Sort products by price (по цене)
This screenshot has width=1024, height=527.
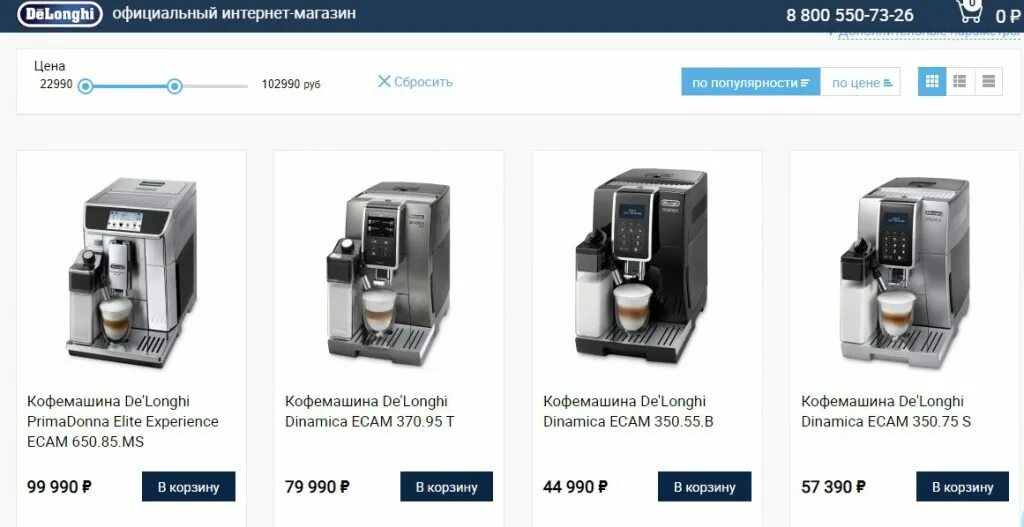tap(860, 82)
